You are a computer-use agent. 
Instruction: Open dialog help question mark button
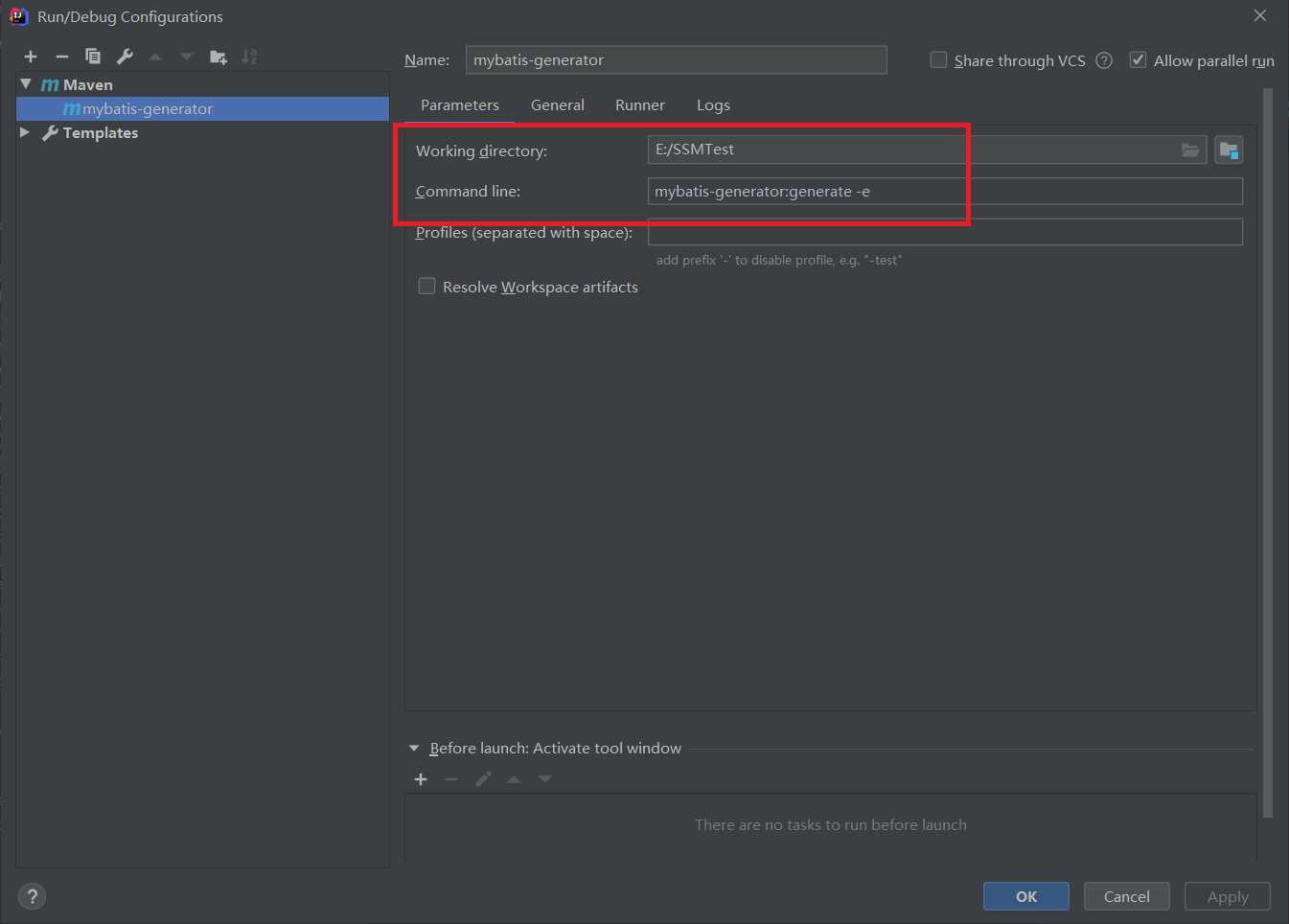[x=32, y=896]
